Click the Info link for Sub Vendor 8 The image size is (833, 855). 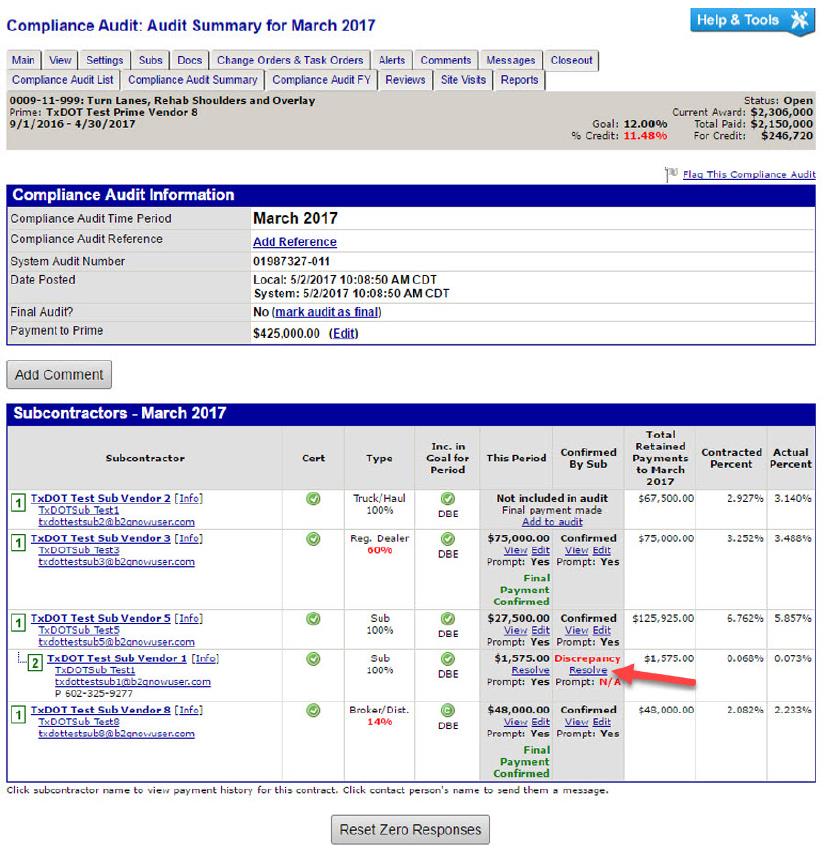tap(189, 710)
